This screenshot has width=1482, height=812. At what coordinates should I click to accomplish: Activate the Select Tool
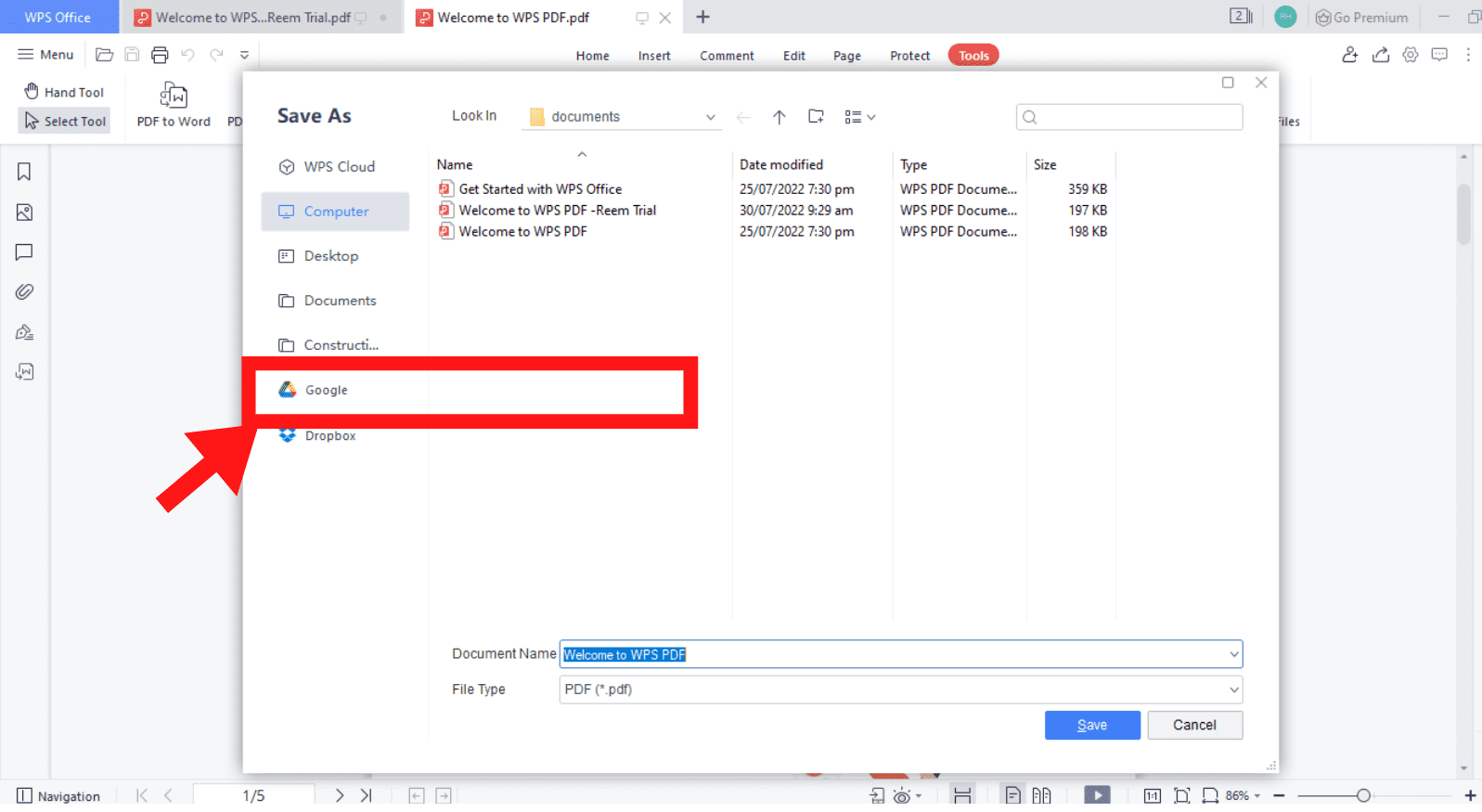[x=65, y=121]
